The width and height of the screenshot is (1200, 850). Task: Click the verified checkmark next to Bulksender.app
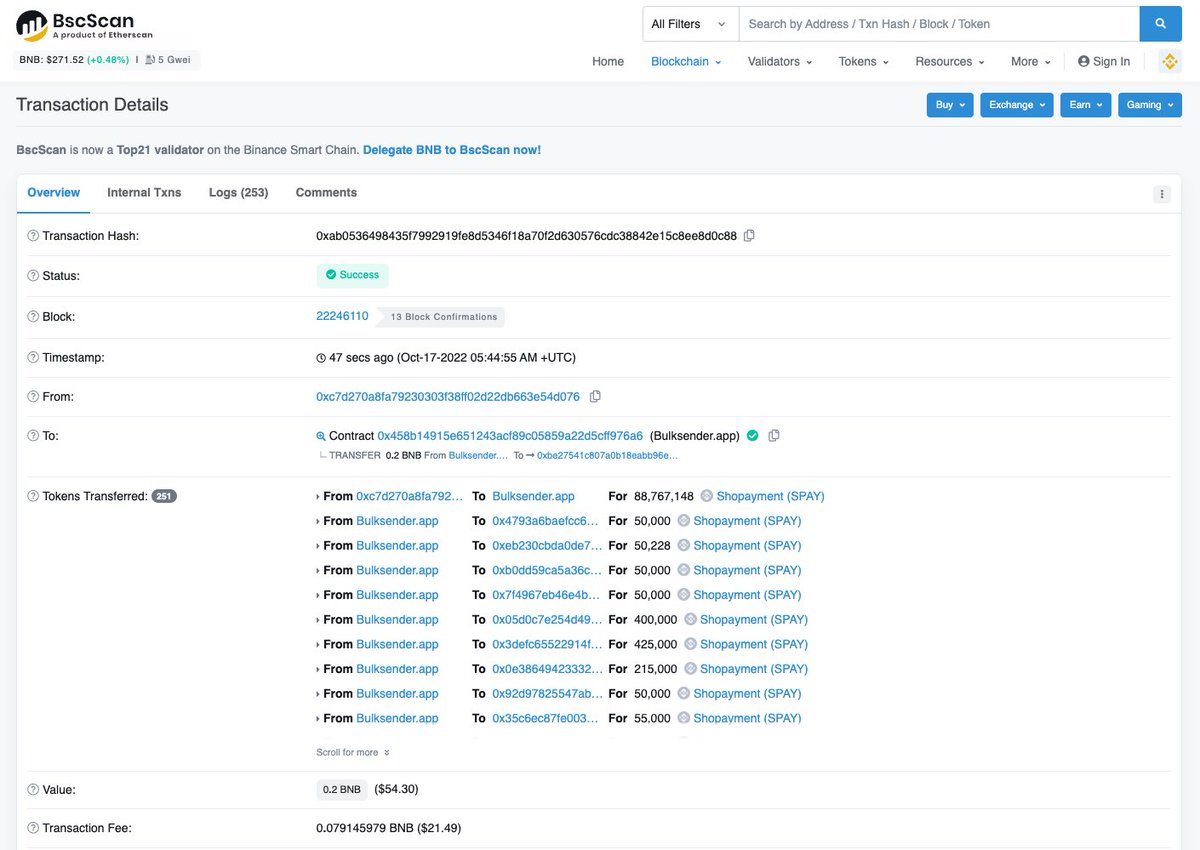[753, 436]
